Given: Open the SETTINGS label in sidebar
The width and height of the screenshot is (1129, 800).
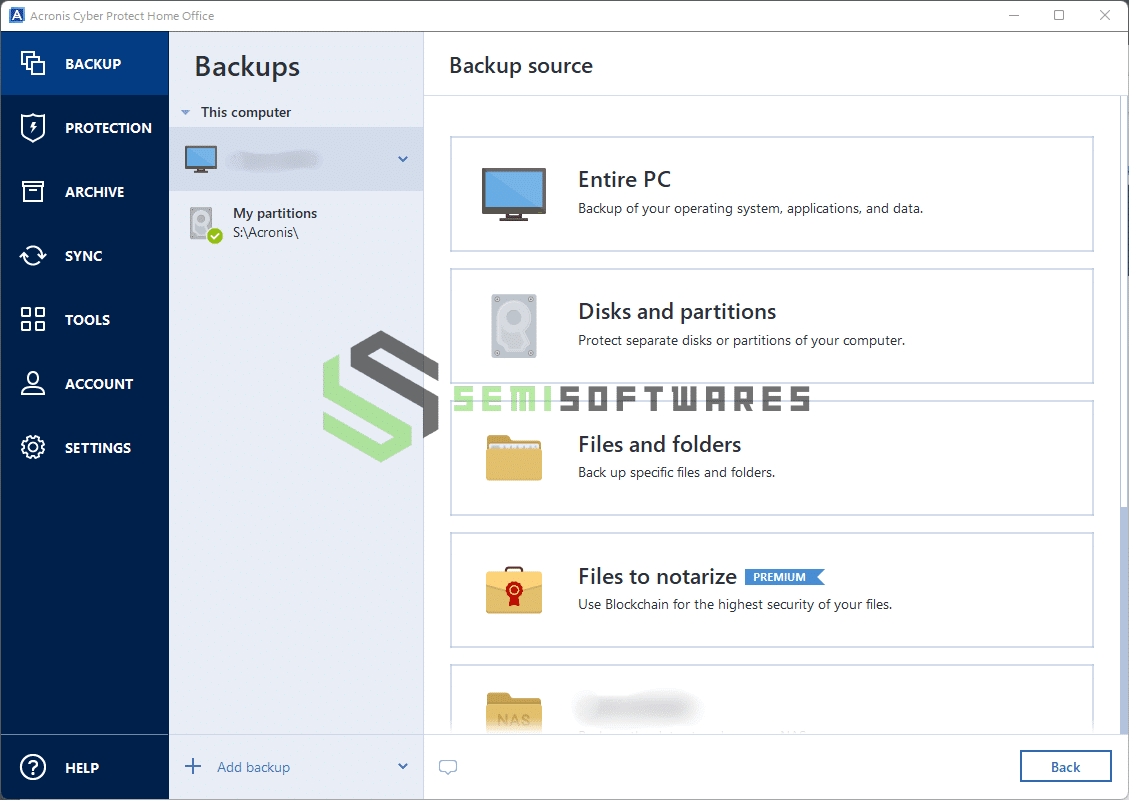Looking at the screenshot, I should tap(98, 448).
